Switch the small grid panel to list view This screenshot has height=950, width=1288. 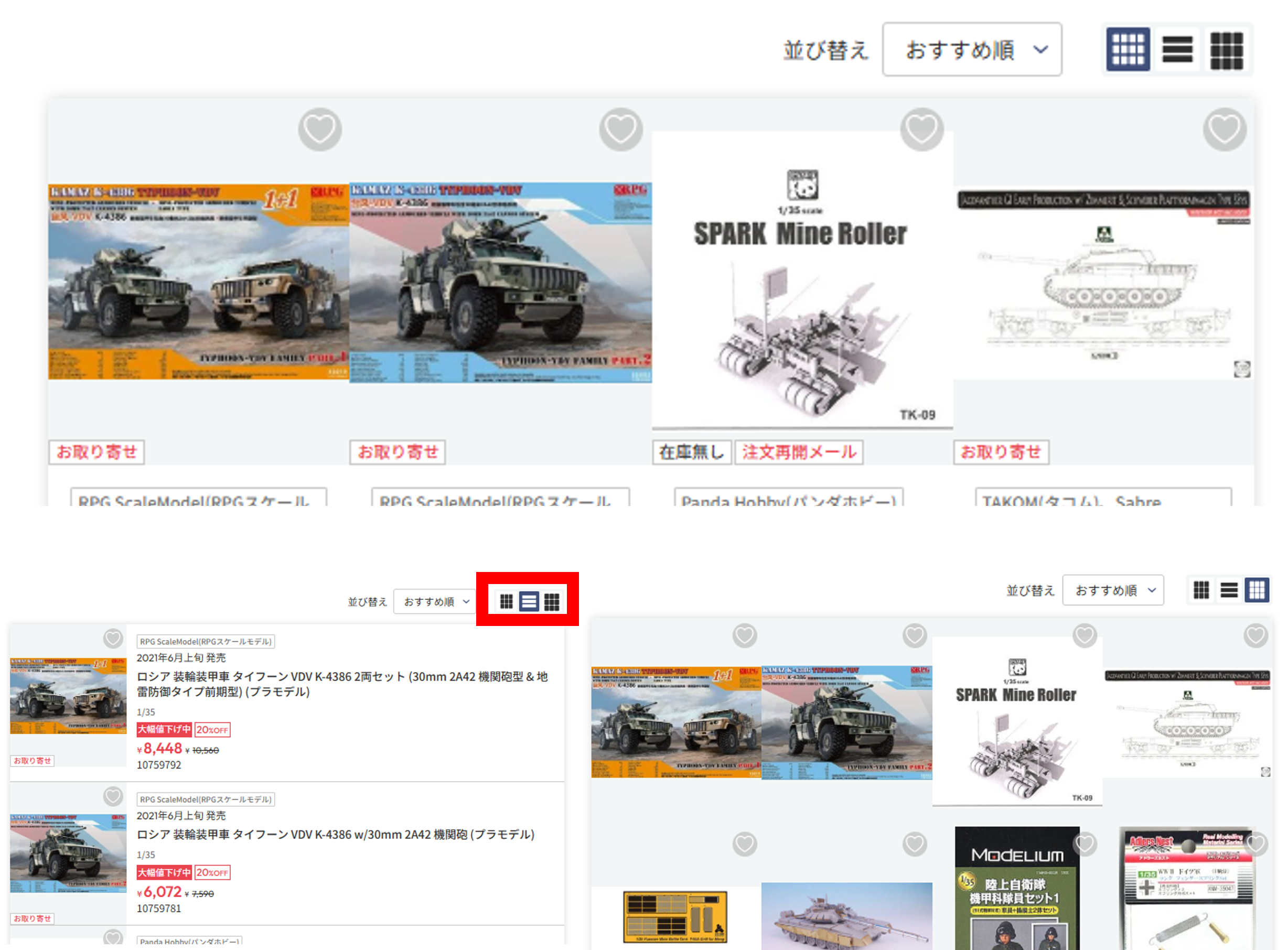(1229, 590)
